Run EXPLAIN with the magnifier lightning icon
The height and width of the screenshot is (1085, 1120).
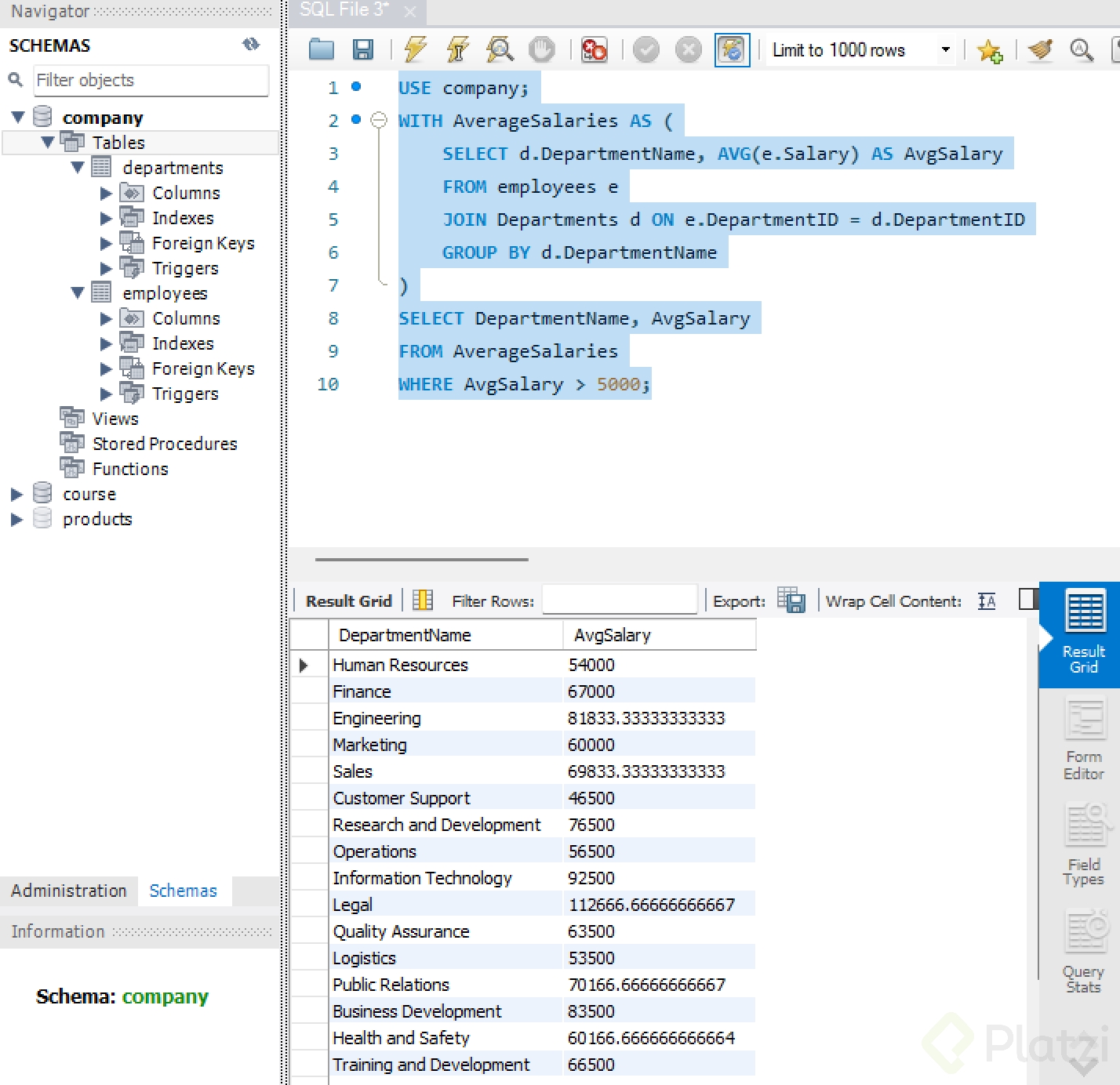click(x=500, y=49)
